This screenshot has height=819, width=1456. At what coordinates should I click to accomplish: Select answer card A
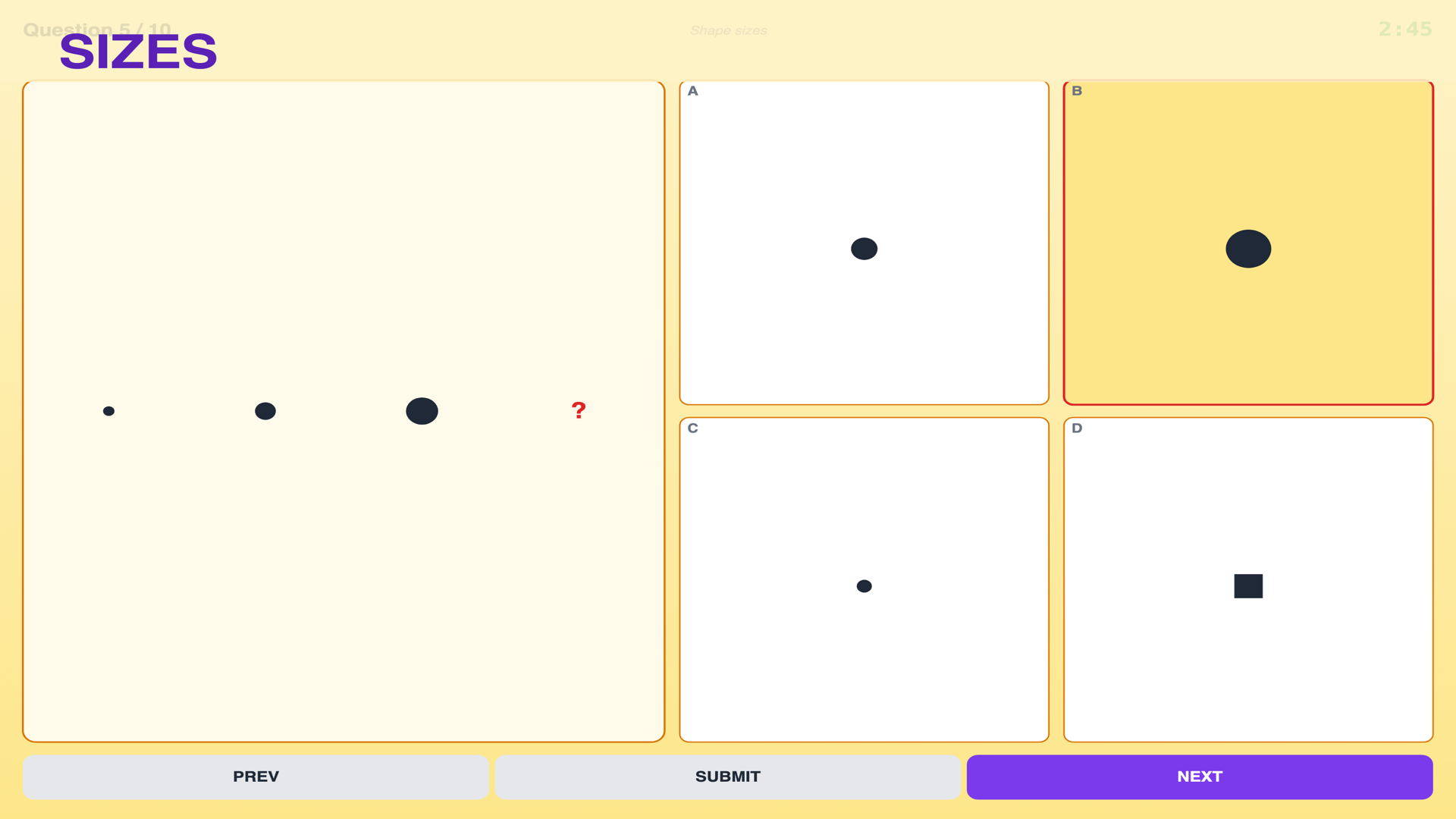coord(864,243)
